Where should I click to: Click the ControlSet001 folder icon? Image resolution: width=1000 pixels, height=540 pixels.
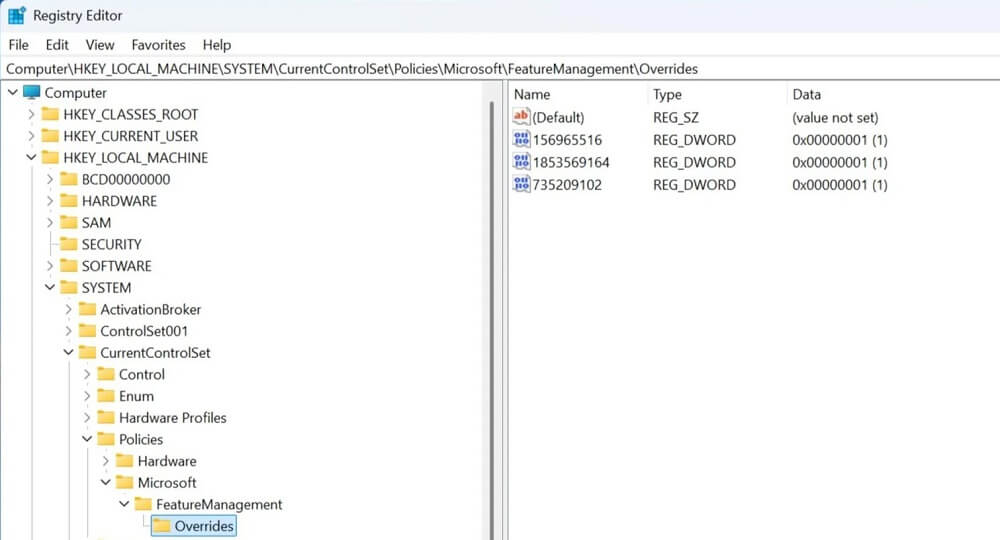pos(87,331)
